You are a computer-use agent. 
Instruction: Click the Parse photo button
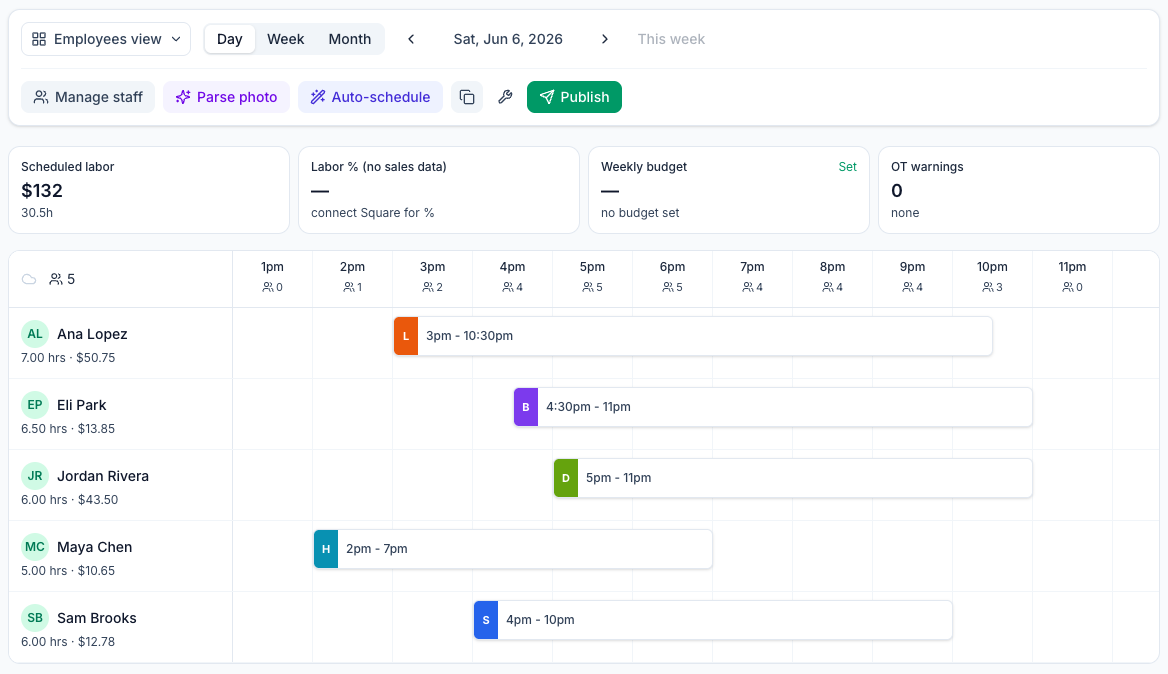click(x=226, y=97)
